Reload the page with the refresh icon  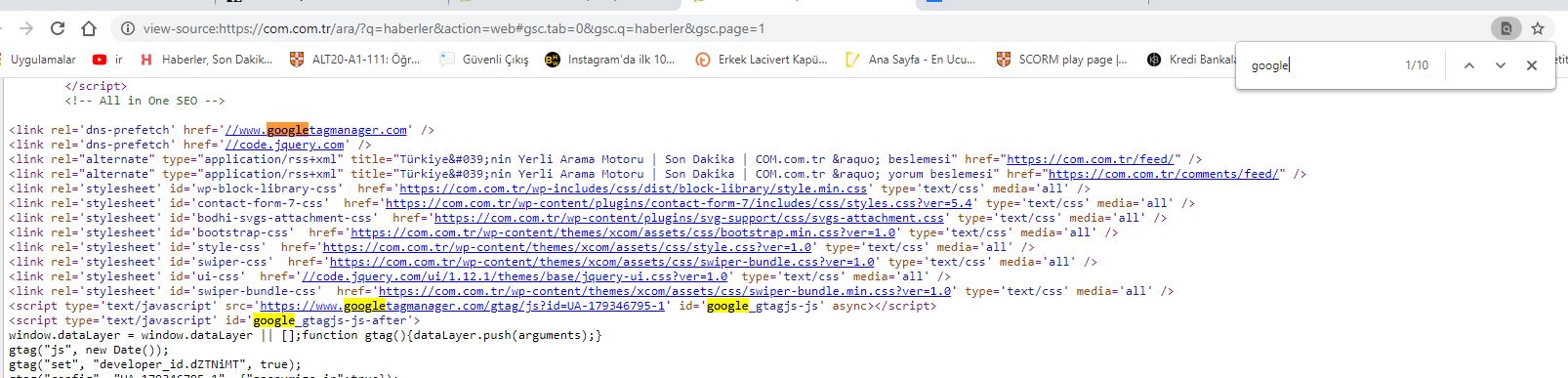click(x=58, y=28)
